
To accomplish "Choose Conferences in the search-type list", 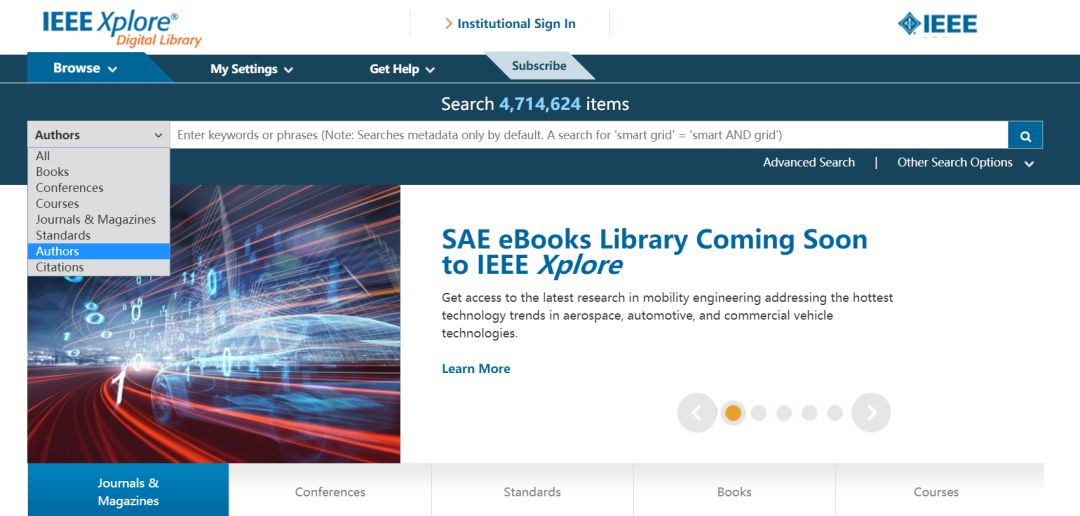I will (x=98, y=188).
